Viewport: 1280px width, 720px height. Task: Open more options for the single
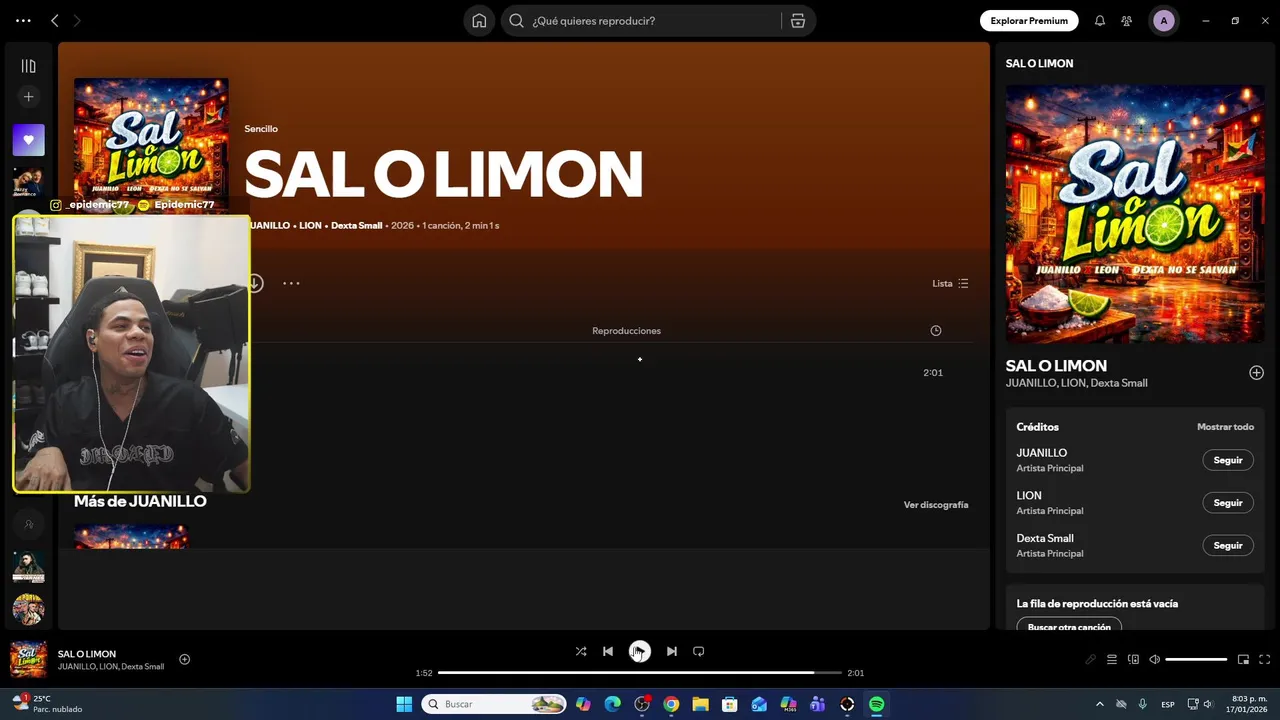point(291,283)
